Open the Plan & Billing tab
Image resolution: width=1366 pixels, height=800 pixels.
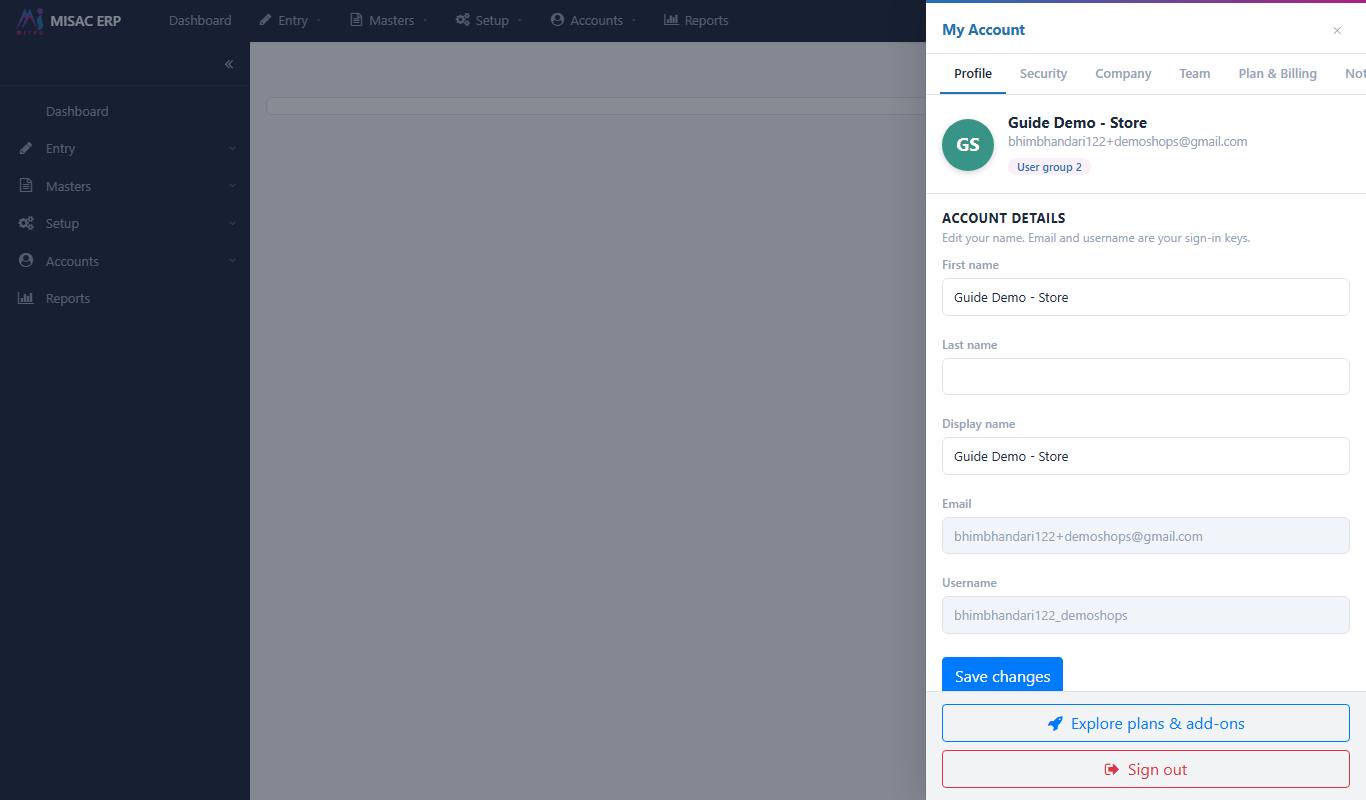pos(1277,73)
